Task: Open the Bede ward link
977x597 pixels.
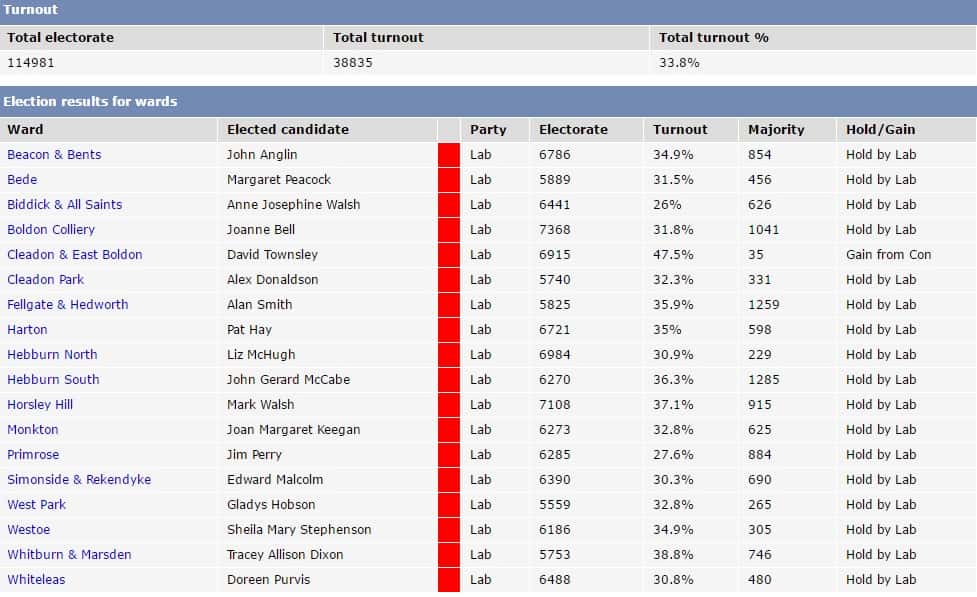Action: (22, 179)
